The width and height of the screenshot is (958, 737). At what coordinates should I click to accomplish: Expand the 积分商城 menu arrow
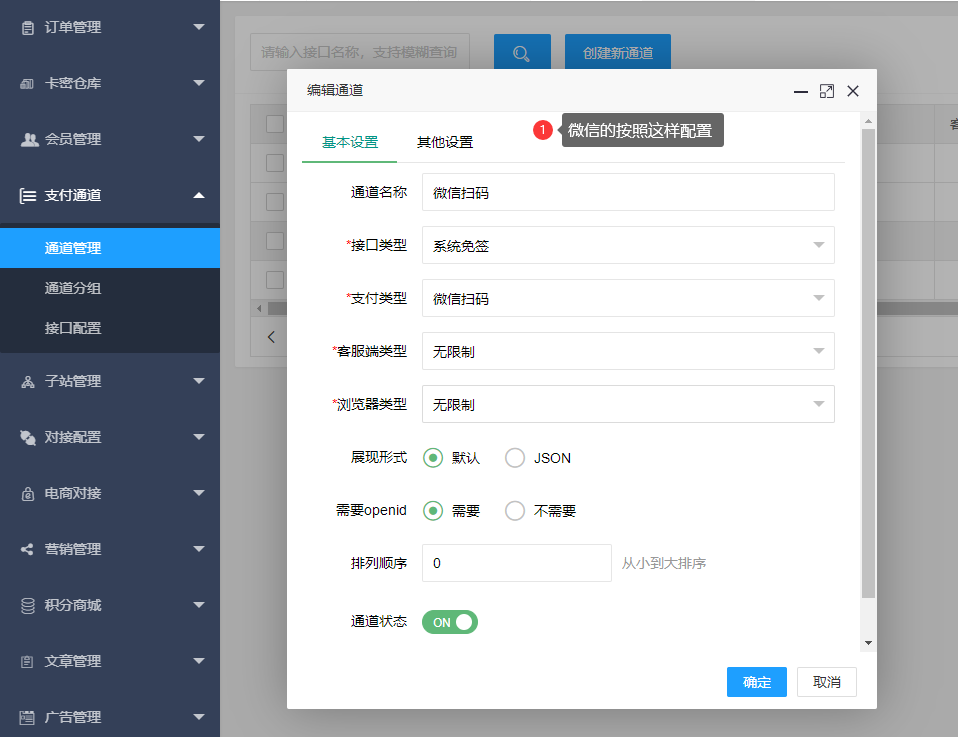[x=199, y=605]
